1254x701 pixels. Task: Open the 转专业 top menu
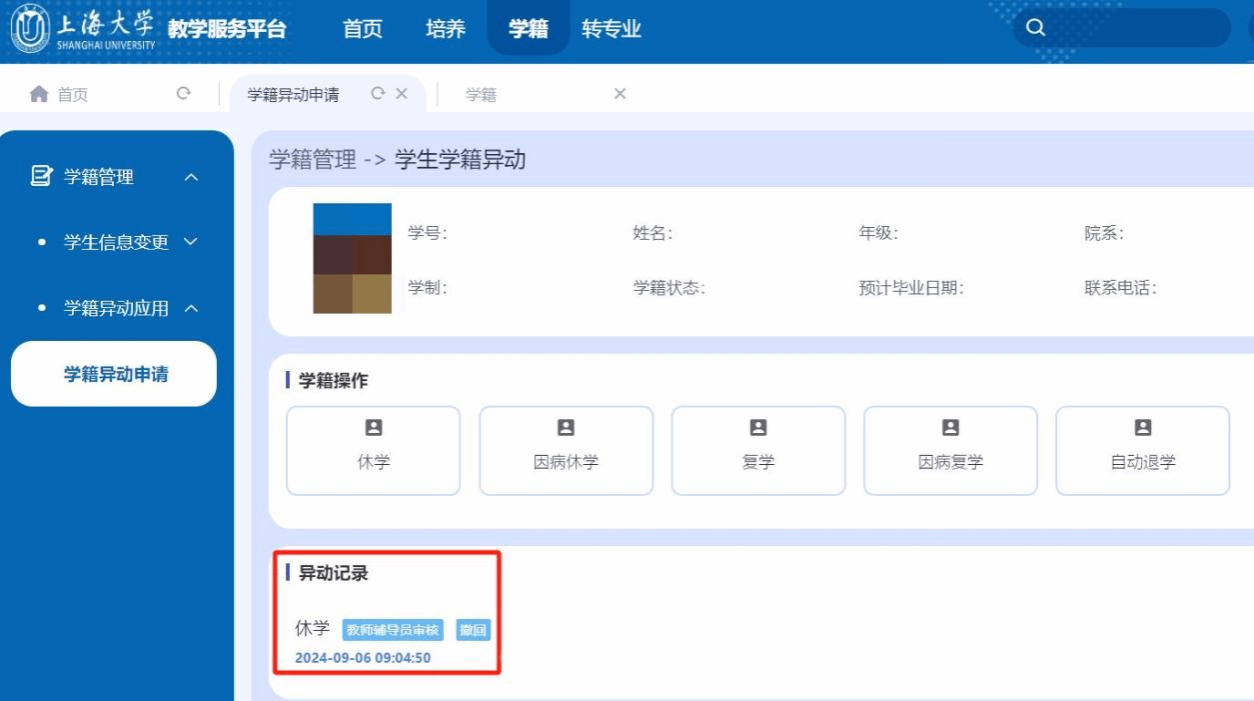(x=611, y=29)
